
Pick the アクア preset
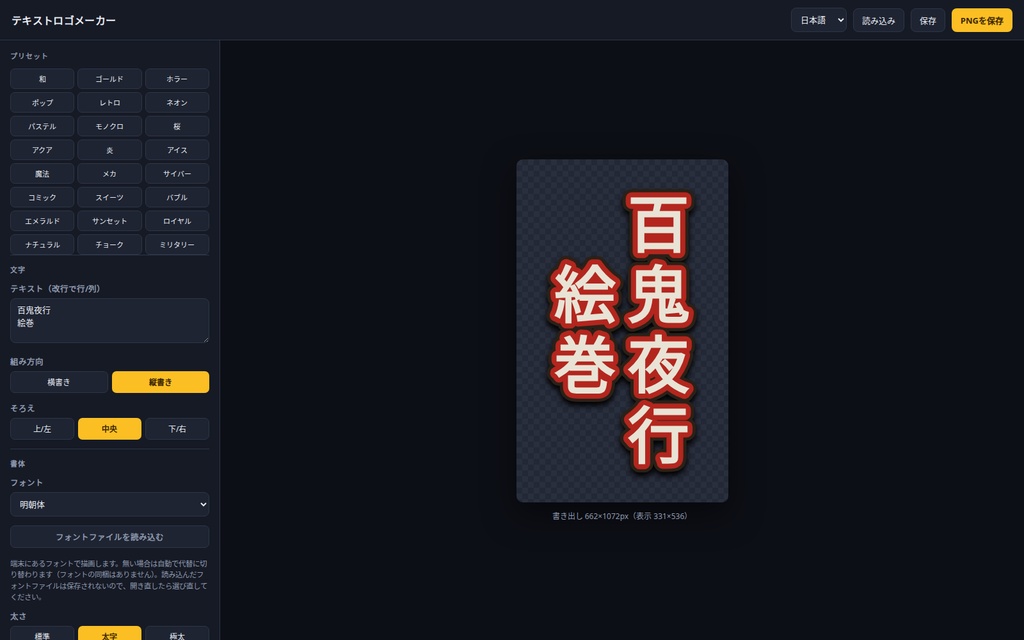tap(42, 150)
